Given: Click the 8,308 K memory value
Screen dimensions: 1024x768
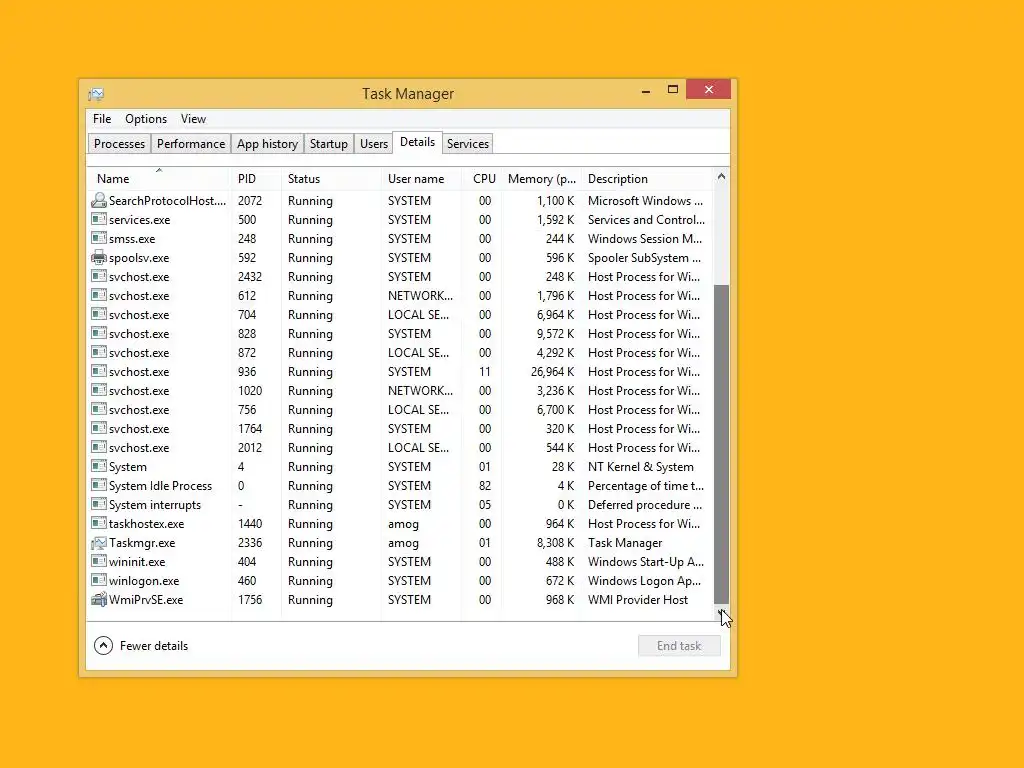Looking at the screenshot, I should pyautogui.click(x=556, y=543).
